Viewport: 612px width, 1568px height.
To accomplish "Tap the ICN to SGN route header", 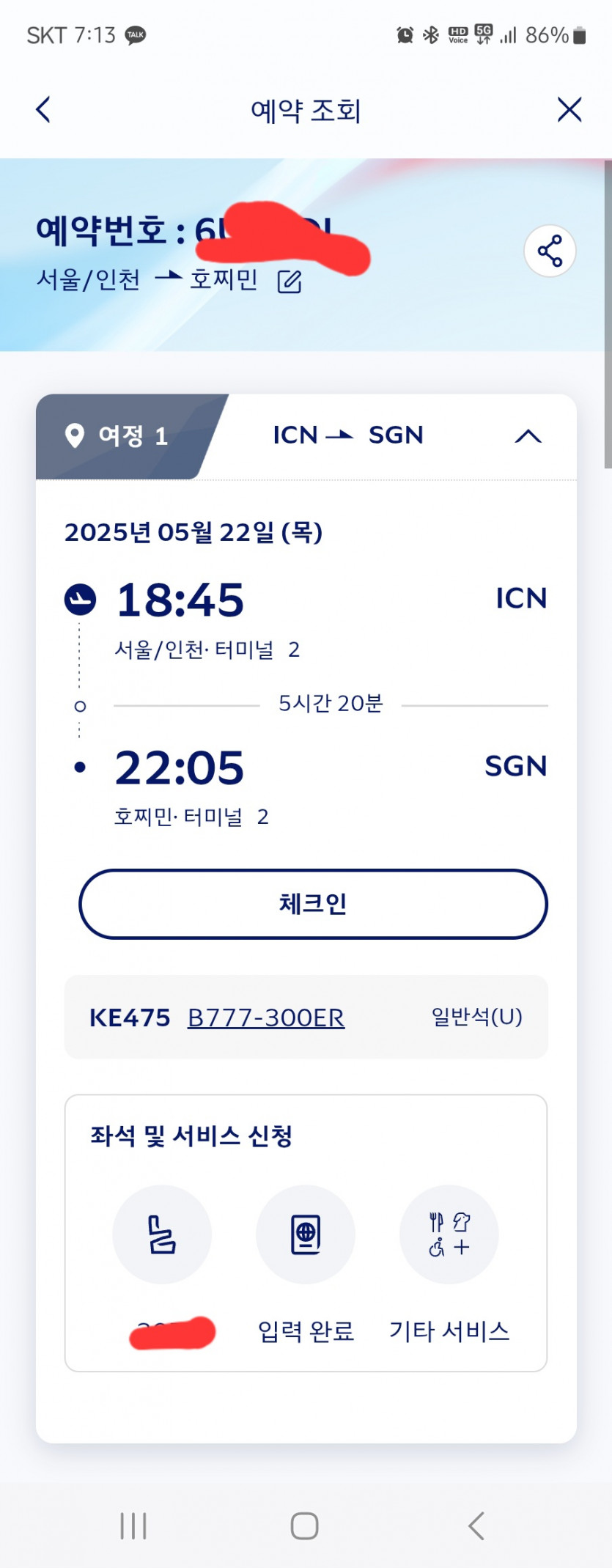I will 348,435.
